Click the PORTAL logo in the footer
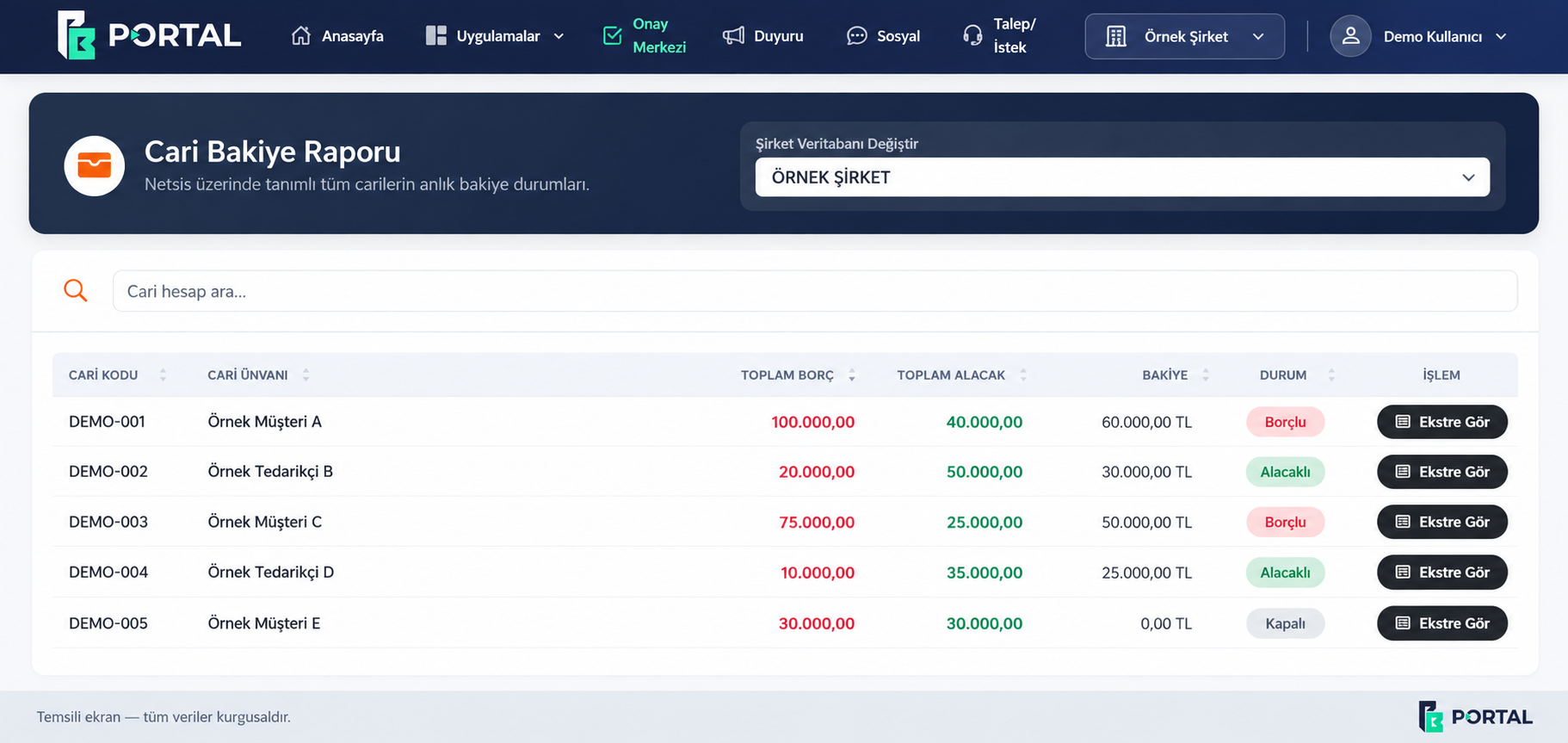1568x743 pixels. [1475, 716]
